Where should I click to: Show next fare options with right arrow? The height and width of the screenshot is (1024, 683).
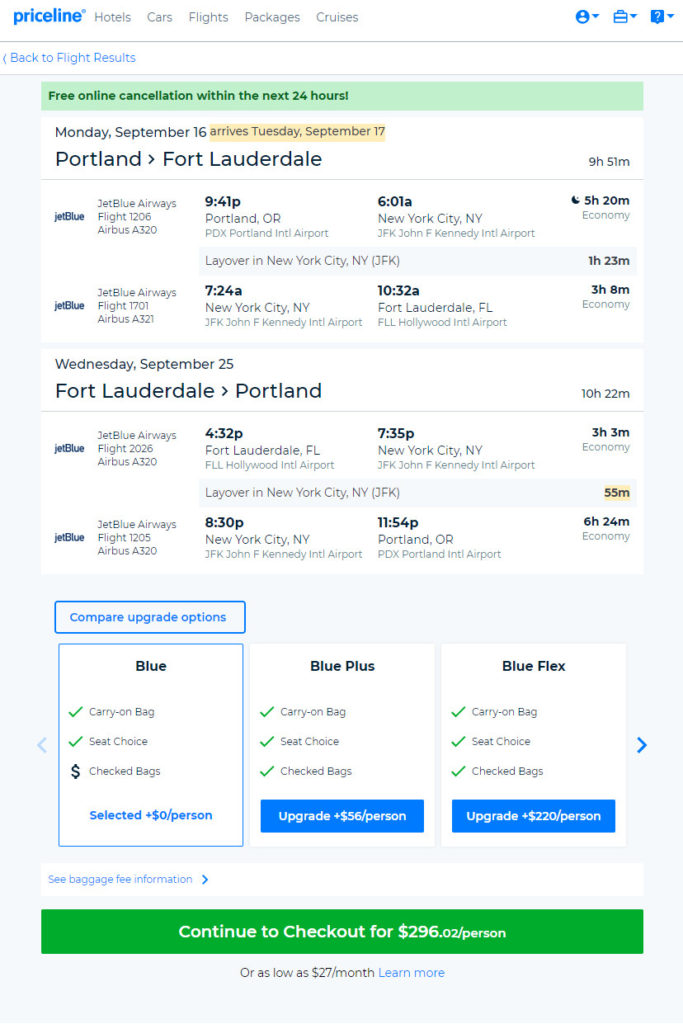coord(641,745)
